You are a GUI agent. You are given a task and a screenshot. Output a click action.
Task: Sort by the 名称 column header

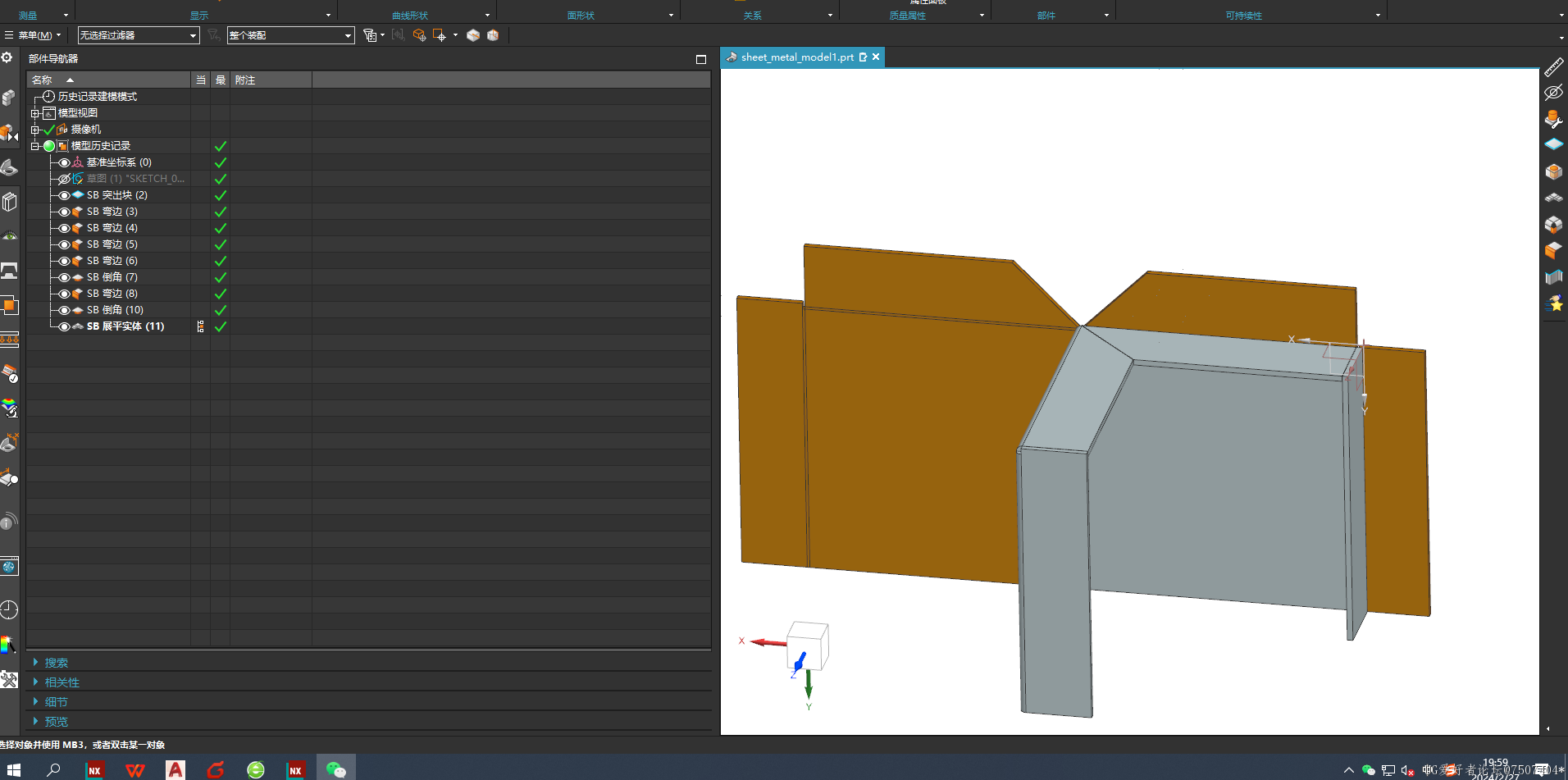coord(108,80)
